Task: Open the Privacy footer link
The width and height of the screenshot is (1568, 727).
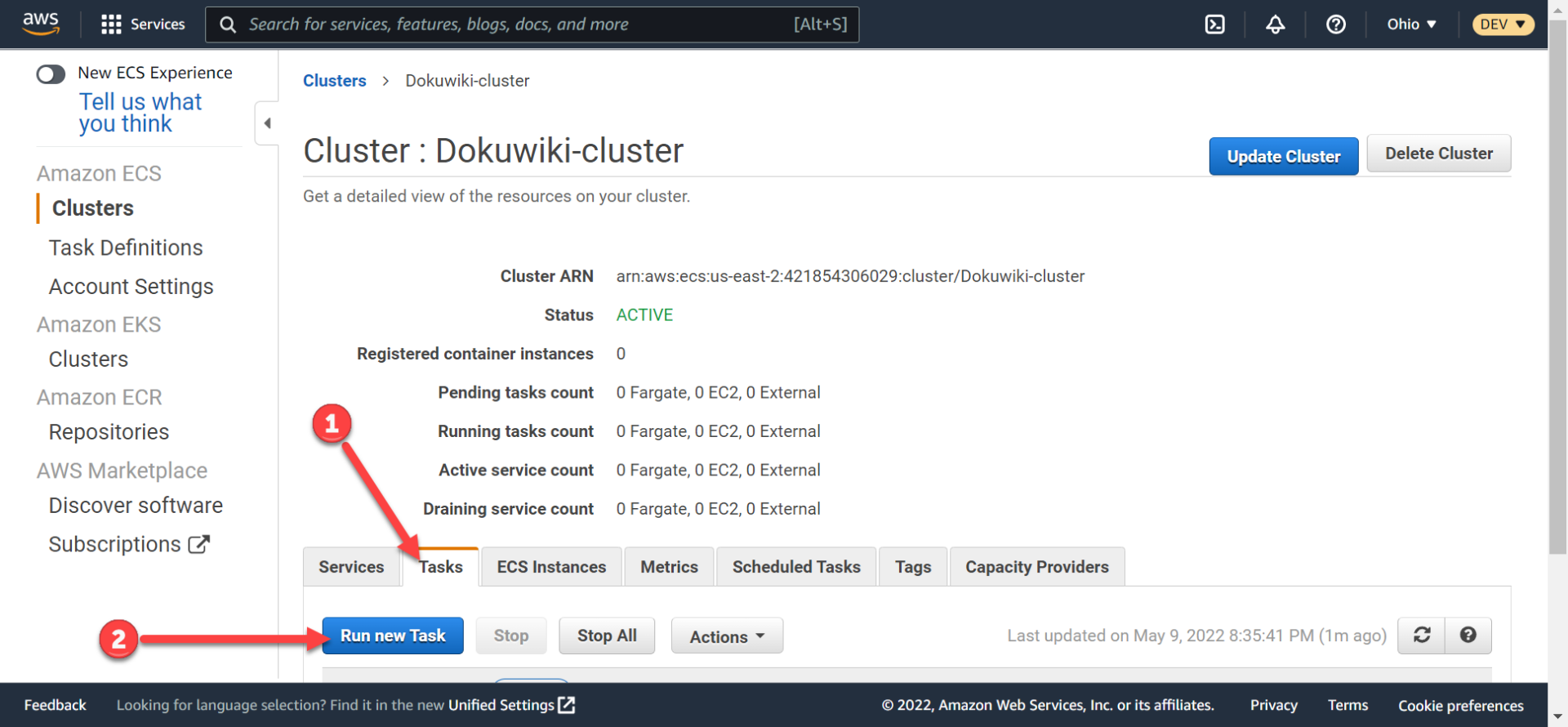Action: (1273, 705)
